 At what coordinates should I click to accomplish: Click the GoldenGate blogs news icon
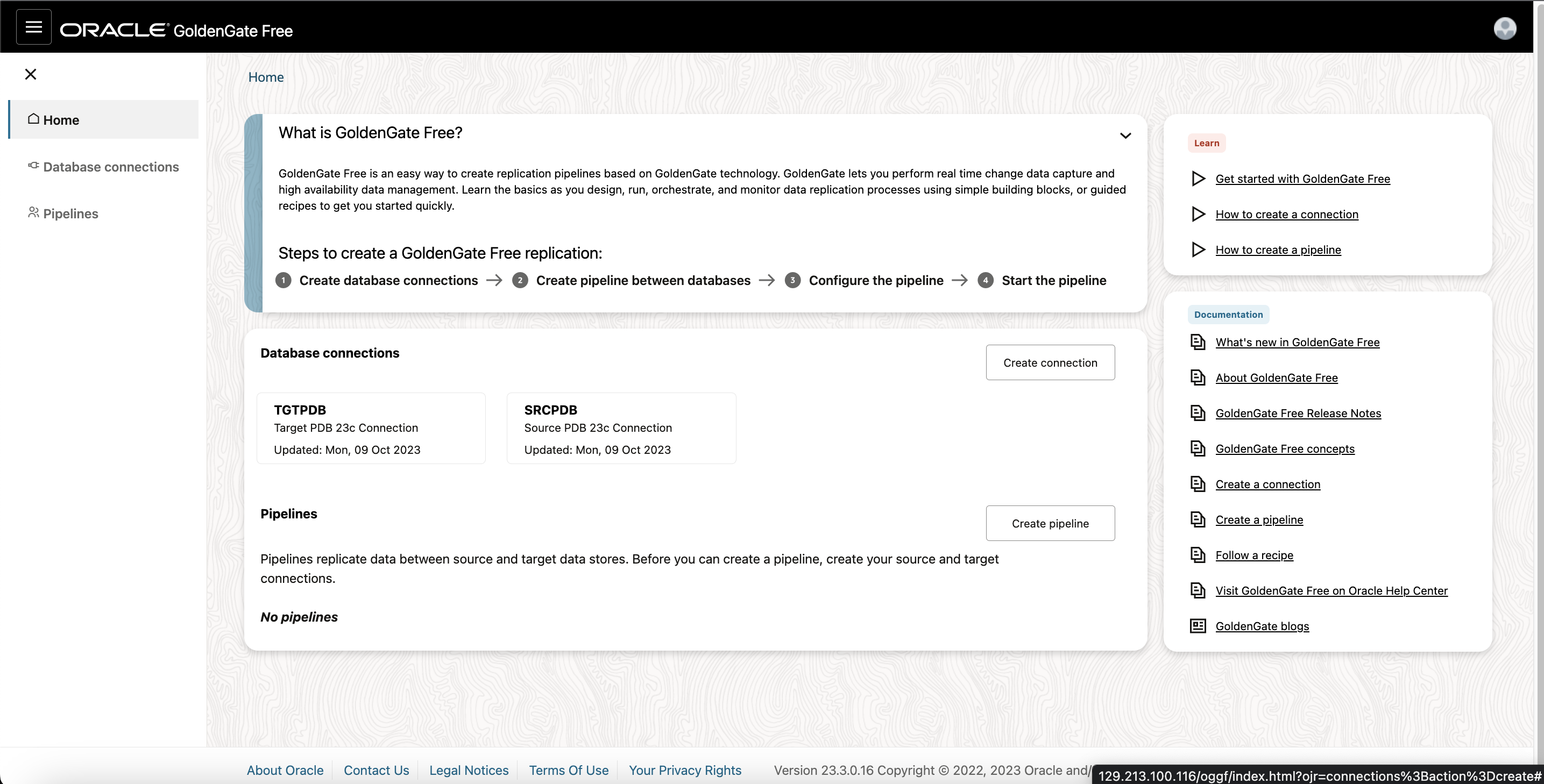(1198, 625)
